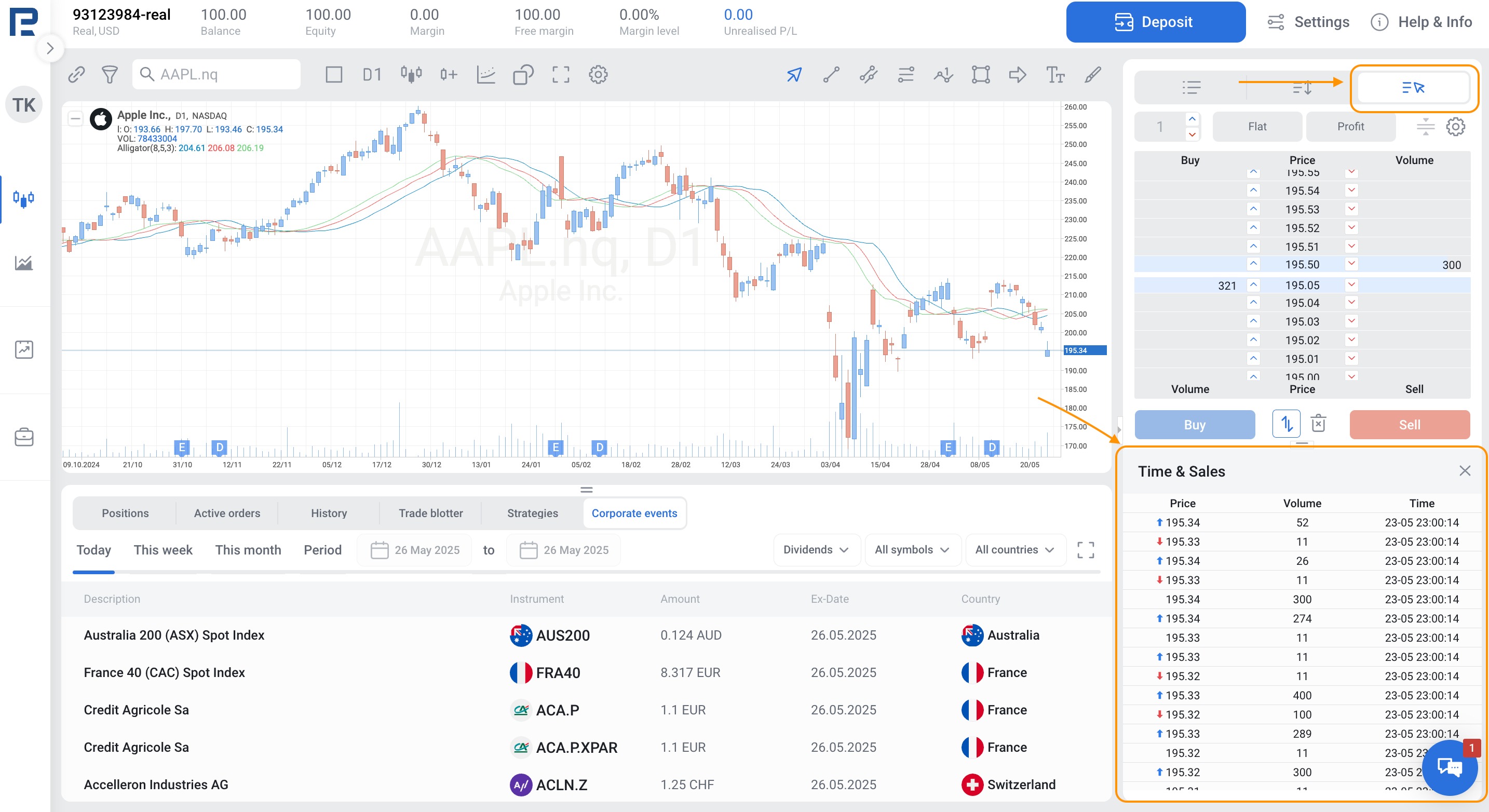Screen dimensions: 1489x812
Task: Open chart settings gear icon
Action: pos(598,75)
